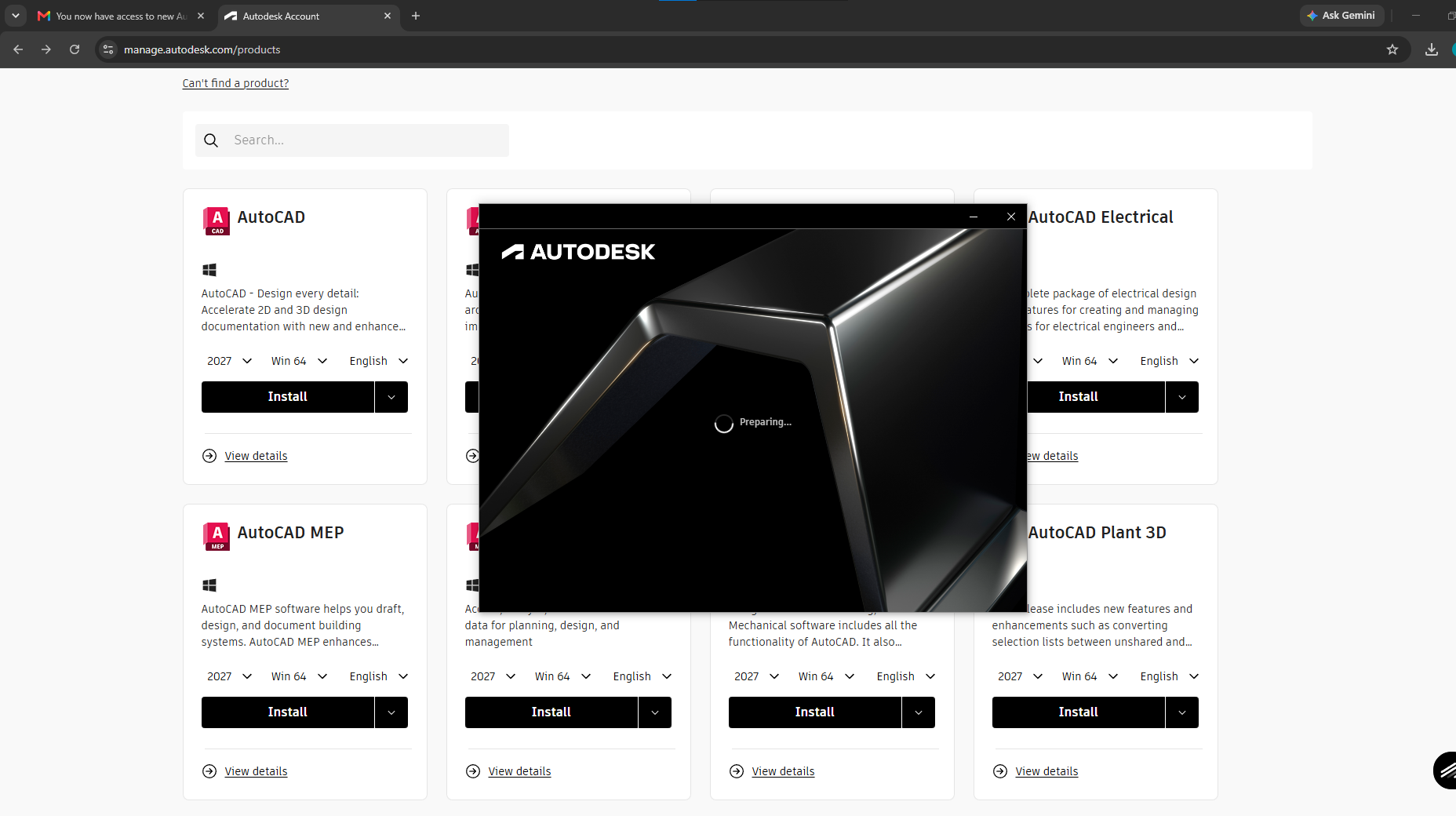Install AutoCAD Electrical
Image resolution: width=1456 pixels, height=816 pixels.
(1095, 397)
